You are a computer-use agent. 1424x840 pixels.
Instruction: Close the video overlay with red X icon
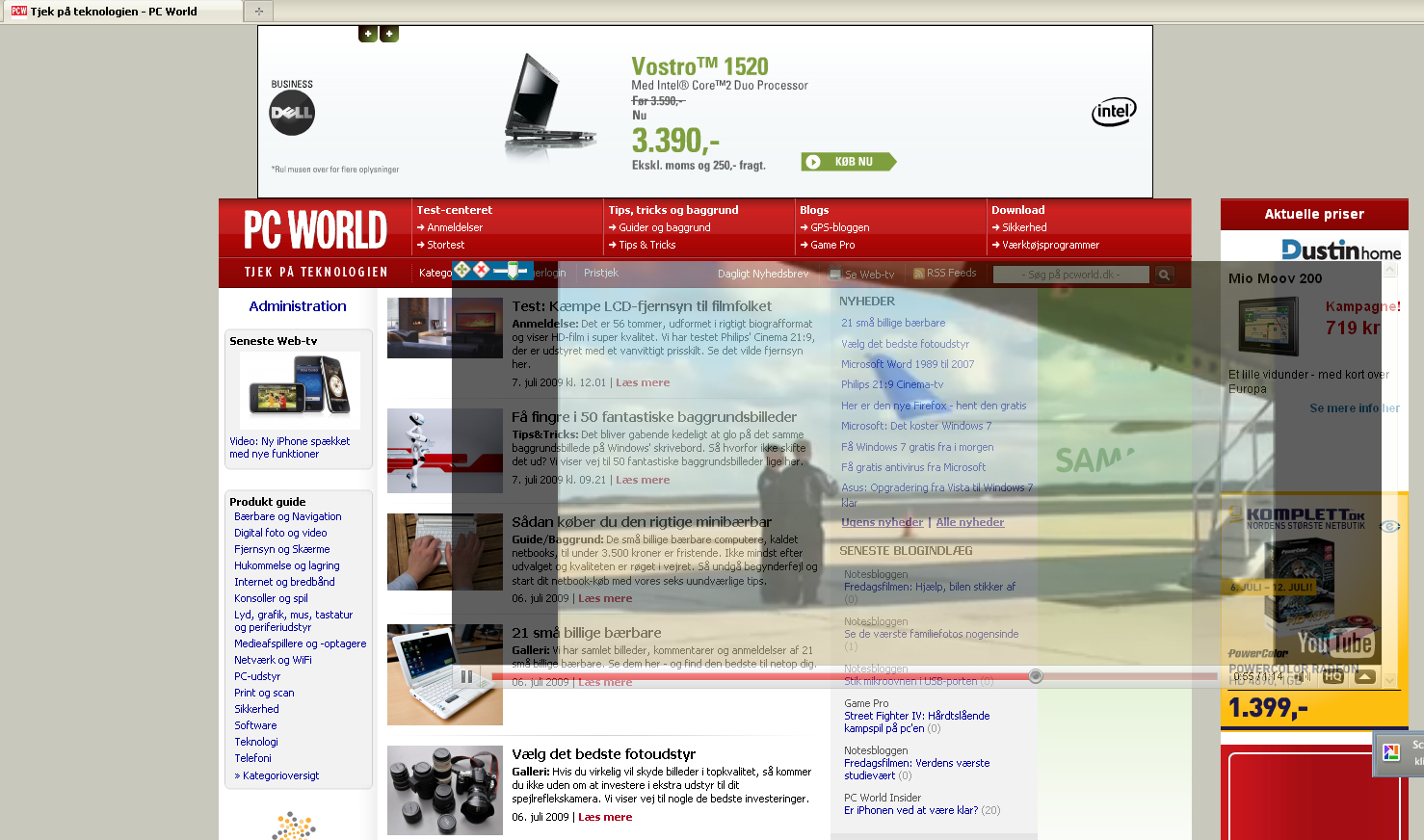tap(482, 270)
